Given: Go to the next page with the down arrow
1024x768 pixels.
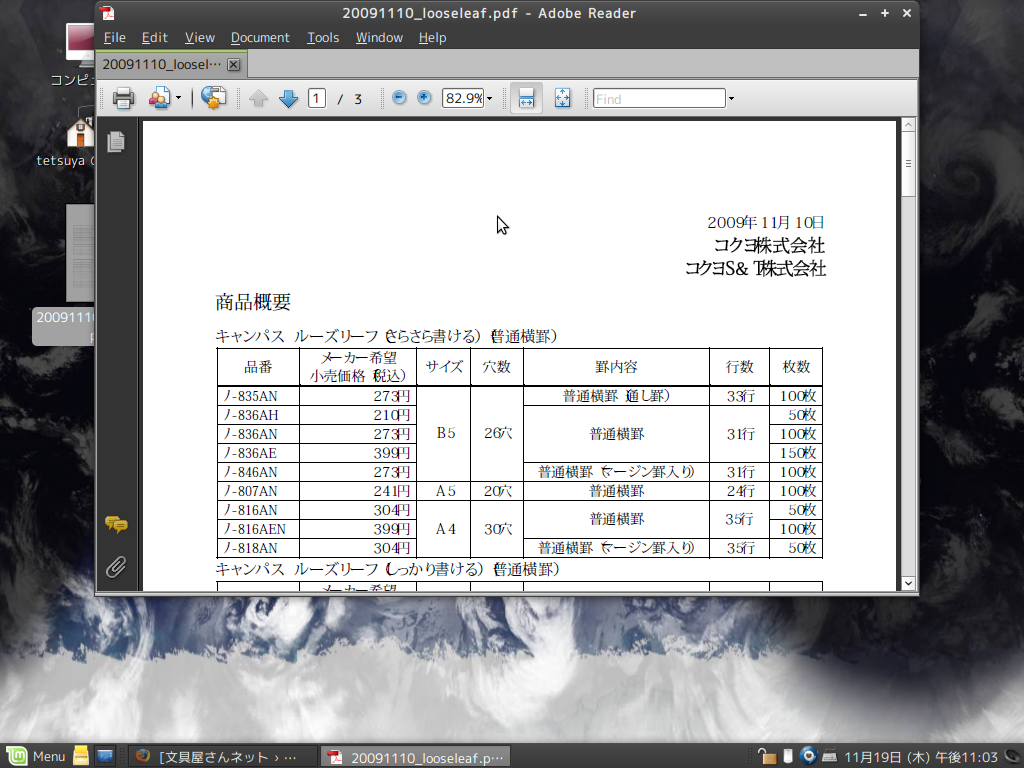Looking at the screenshot, I should click(x=288, y=99).
